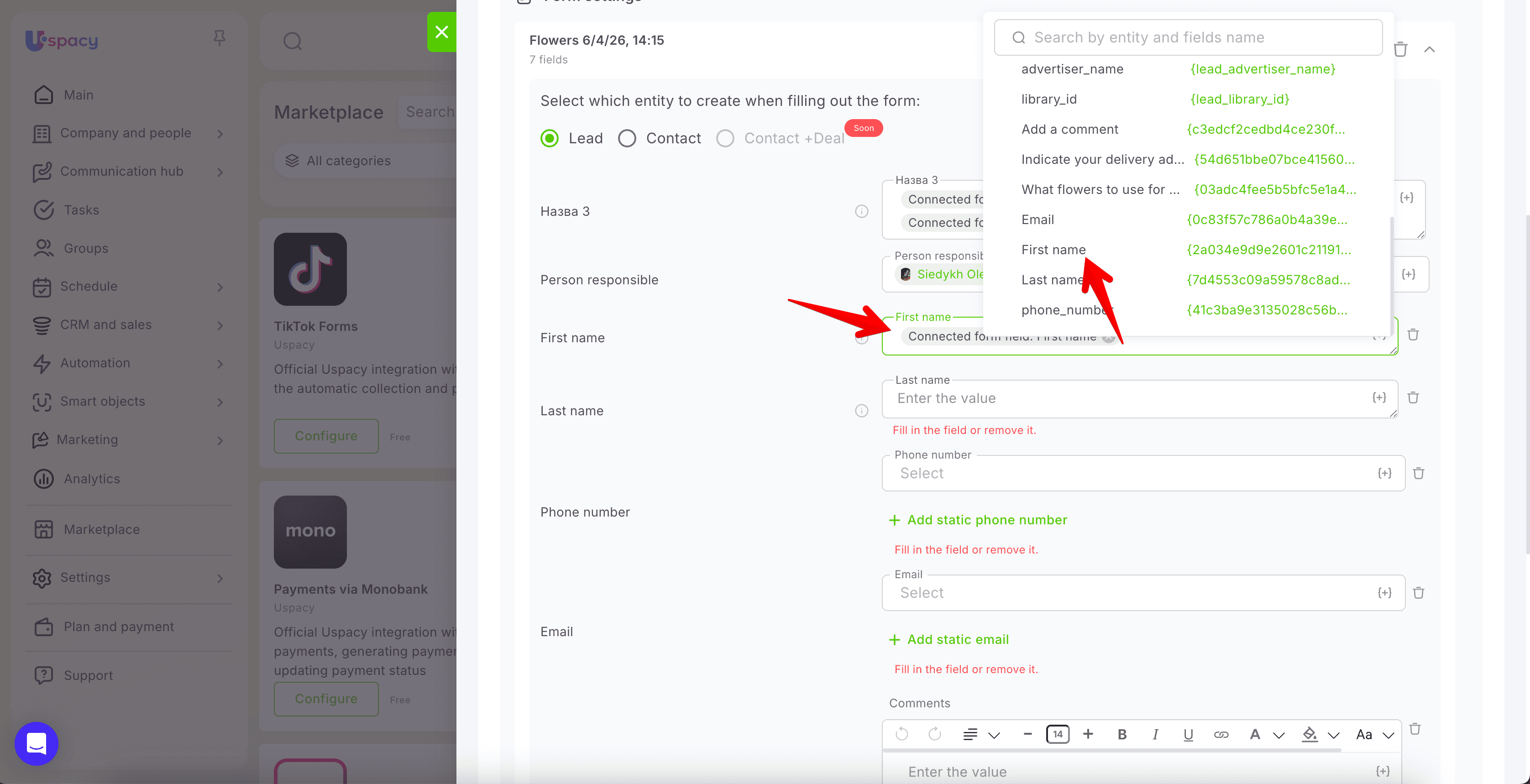Image resolution: width=1530 pixels, height=784 pixels.
Task: Remove the Last name field row with its trash icon
Action: [x=1413, y=397]
